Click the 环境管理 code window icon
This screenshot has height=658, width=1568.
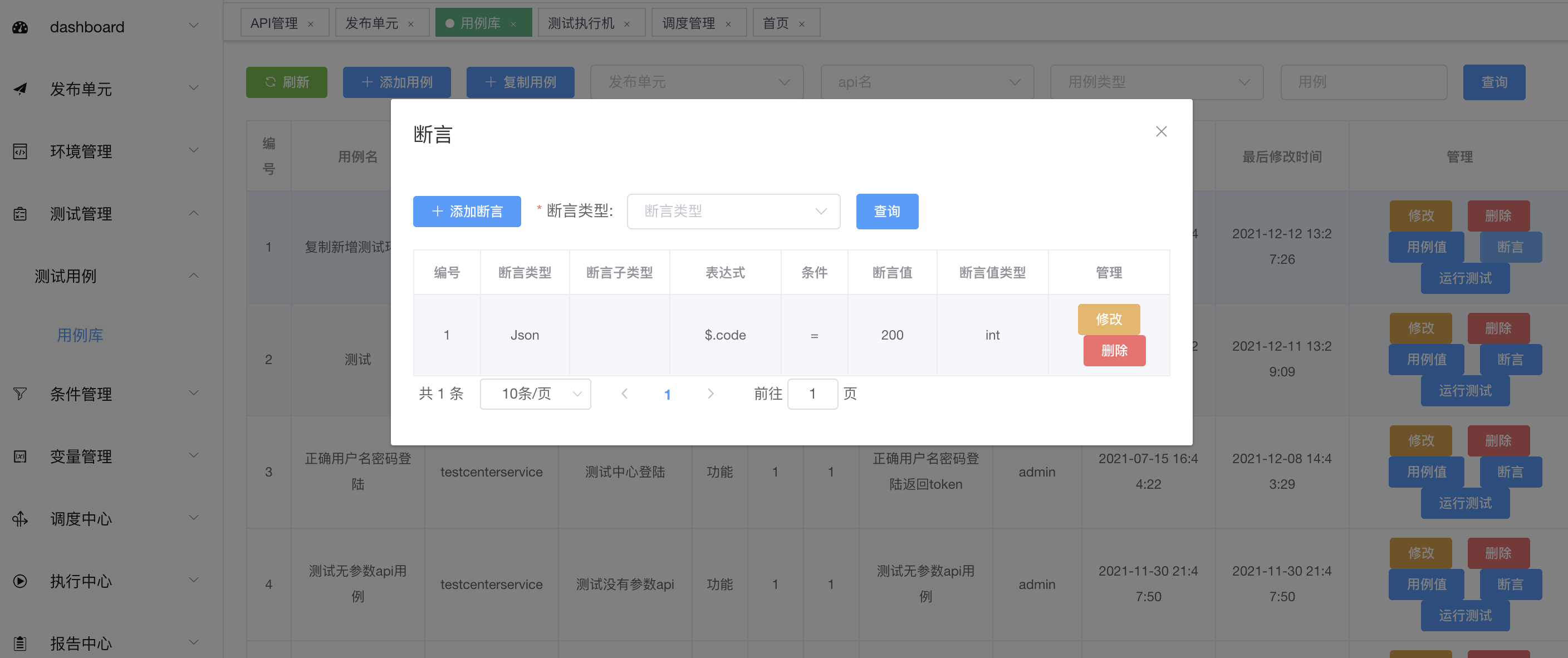(x=20, y=151)
